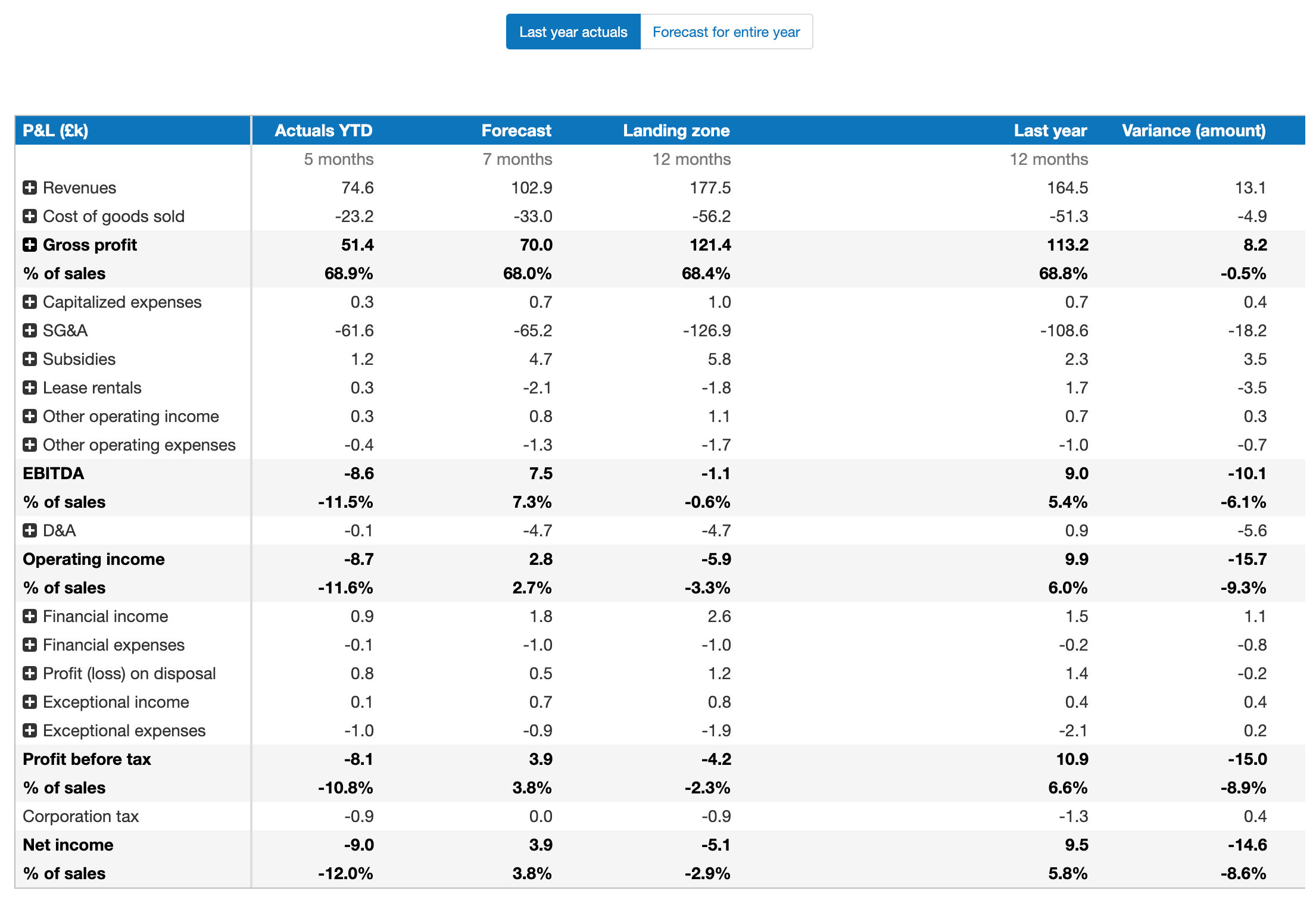Expand Exceptional income row
This screenshot has width=1316, height=900.
click(30, 702)
